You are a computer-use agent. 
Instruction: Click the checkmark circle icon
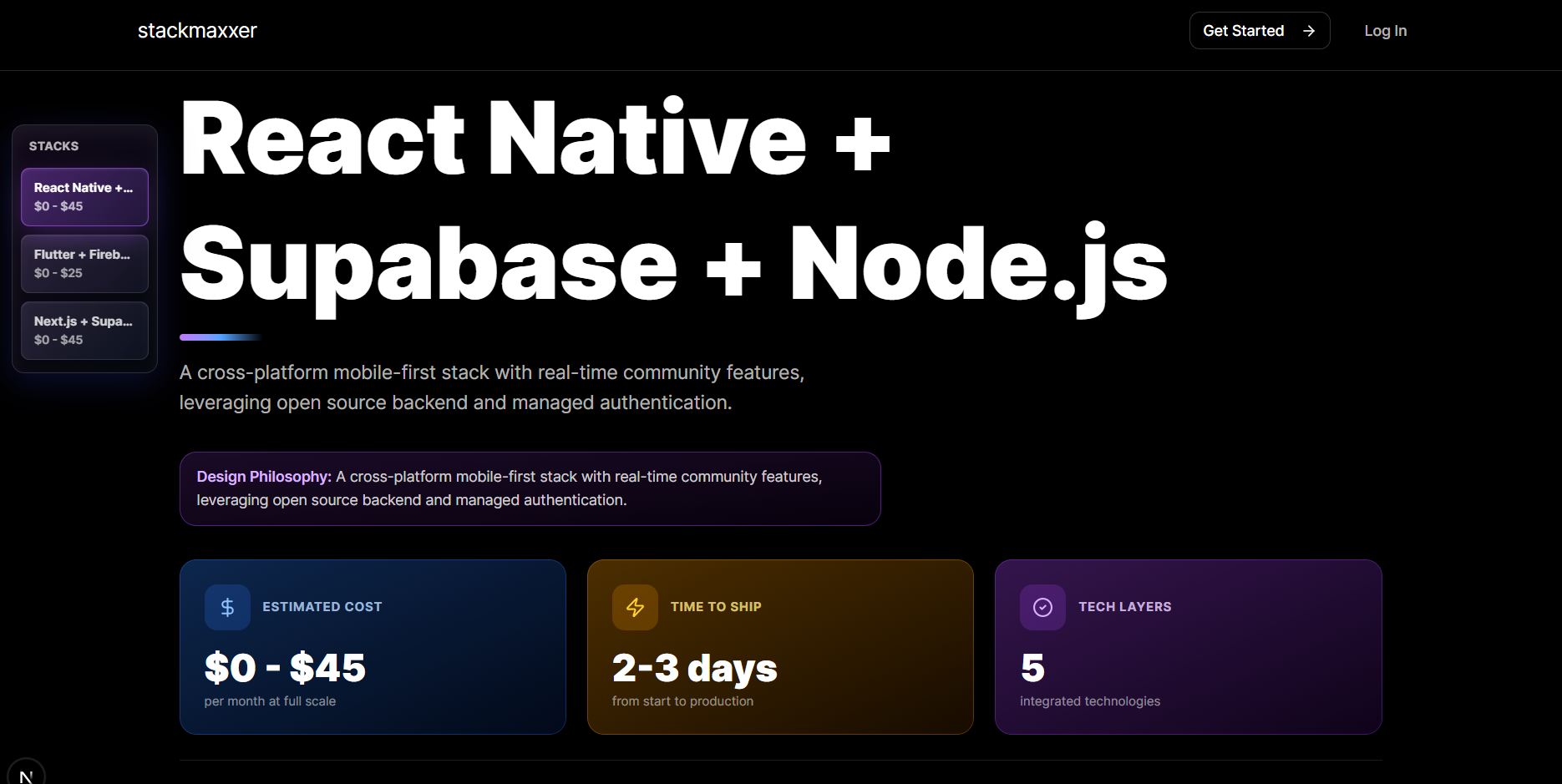1042,607
